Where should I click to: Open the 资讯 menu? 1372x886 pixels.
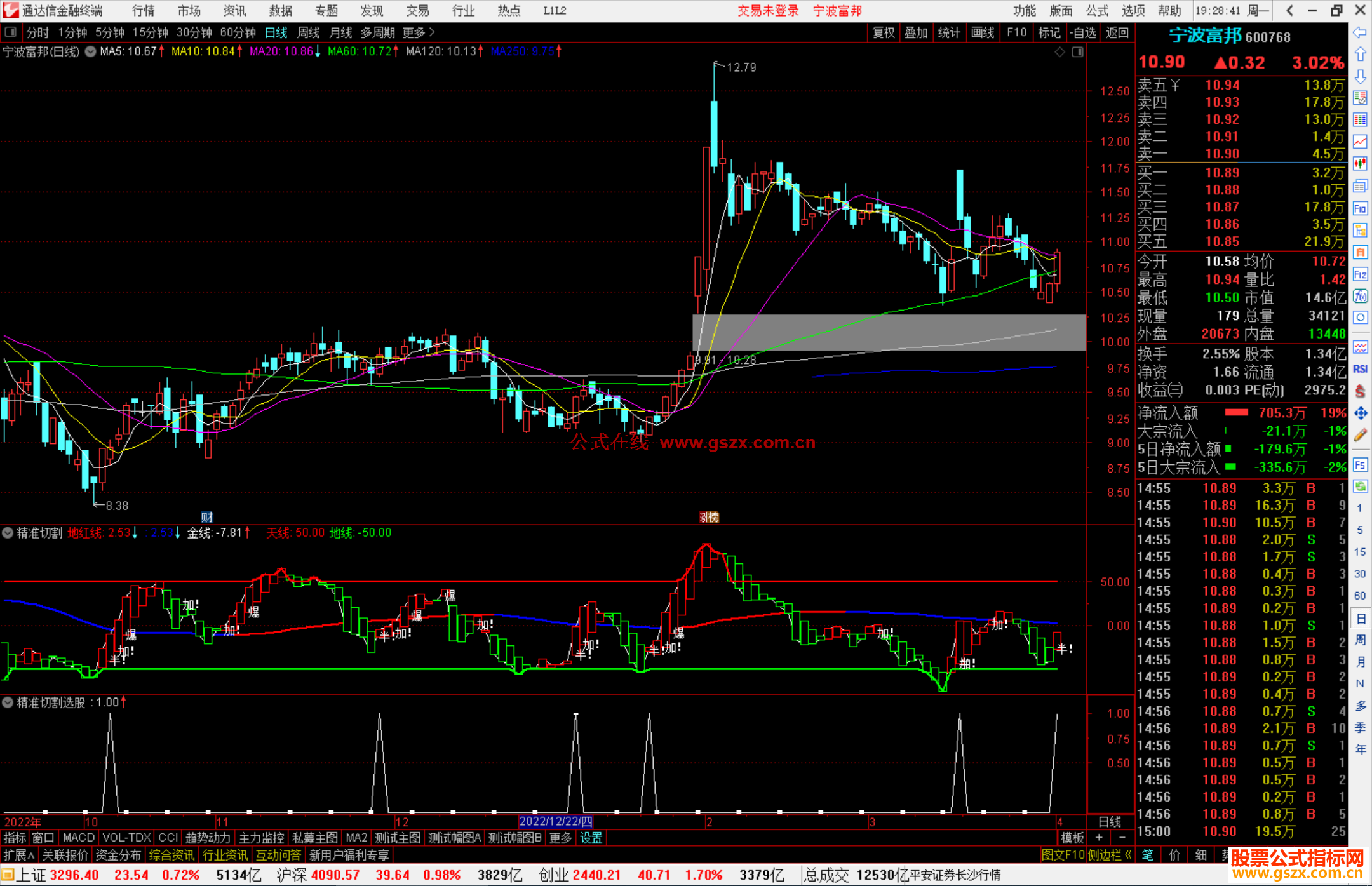pos(235,10)
